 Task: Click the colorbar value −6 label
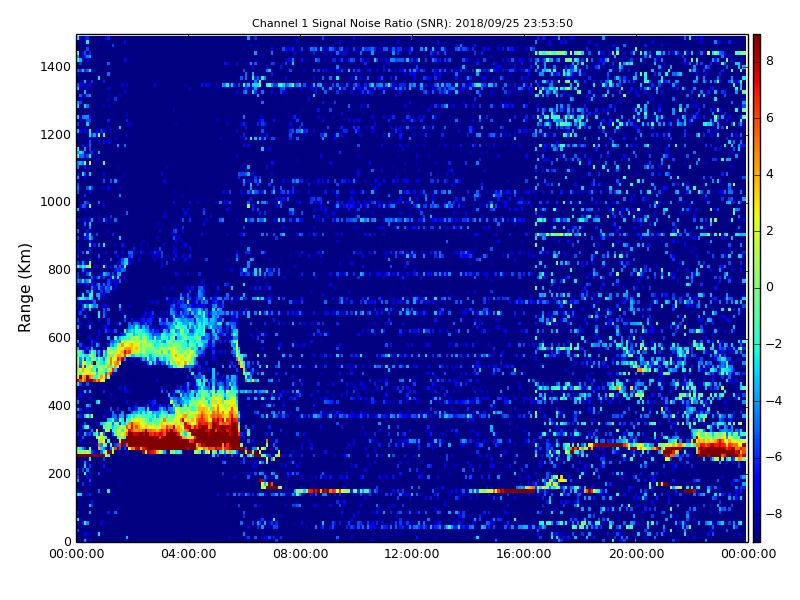(x=774, y=457)
